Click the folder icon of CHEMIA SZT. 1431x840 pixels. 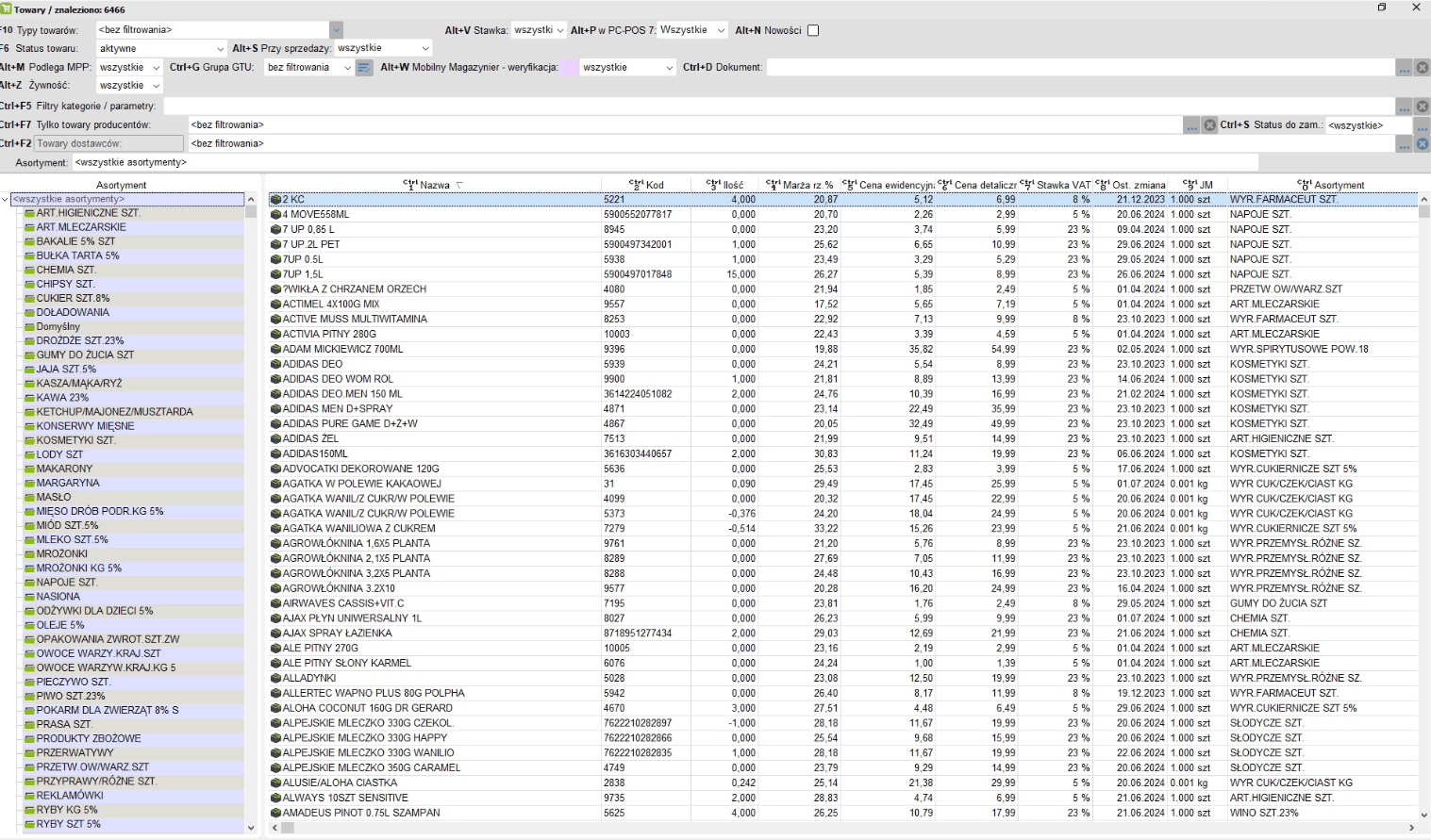click(29, 271)
